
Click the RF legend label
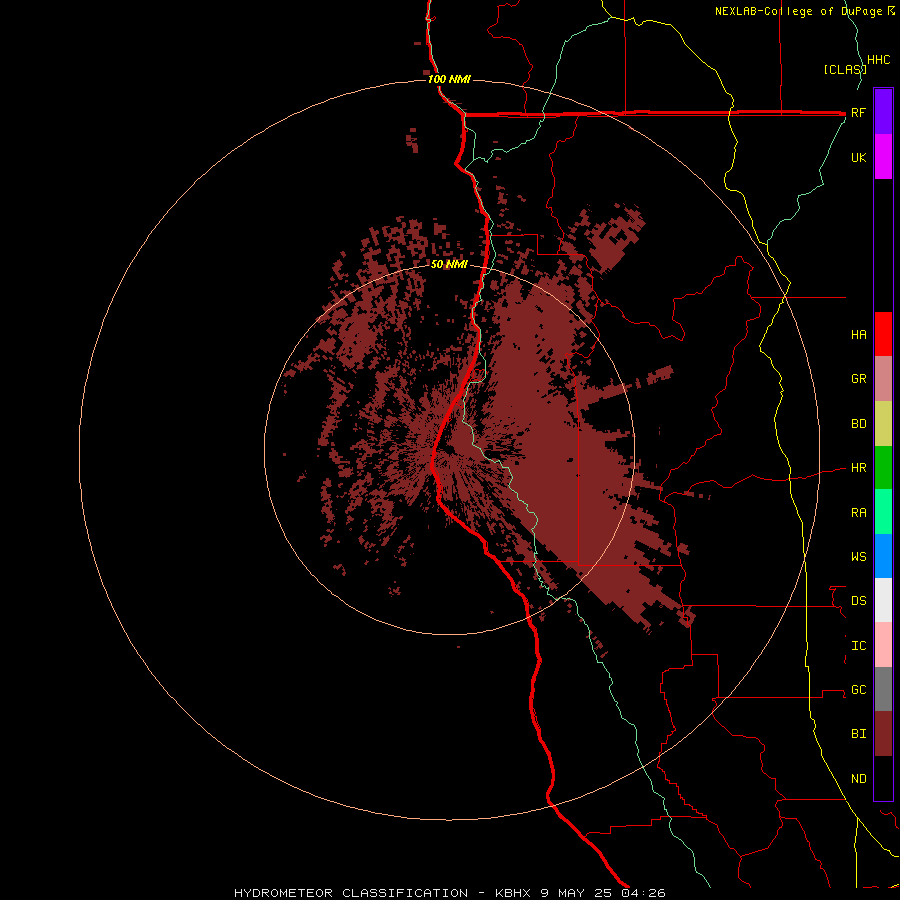click(859, 112)
